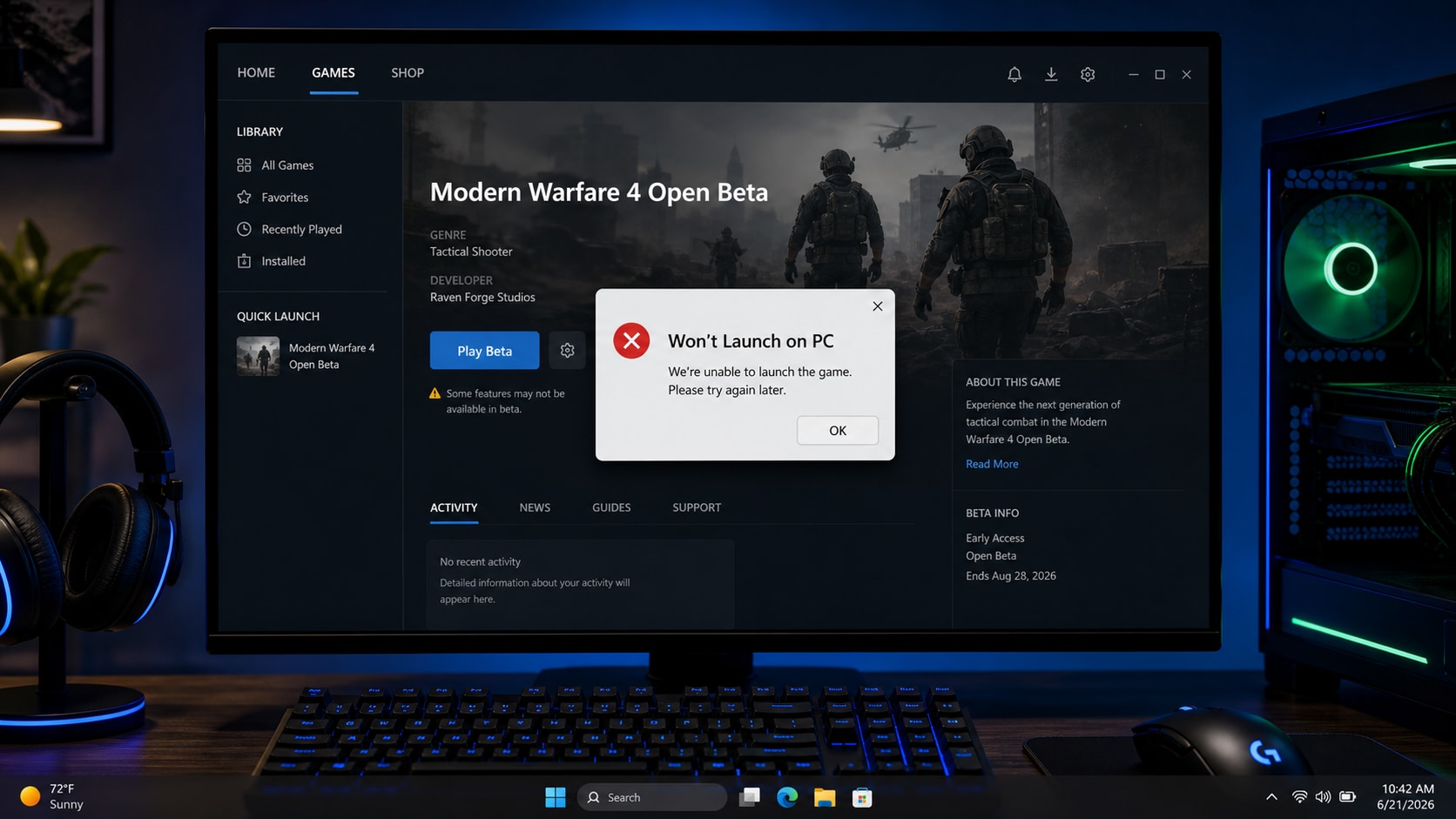Click the yellow warning triangle icon
Viewport: 1456px width, 819px height.
click(435, 393)
